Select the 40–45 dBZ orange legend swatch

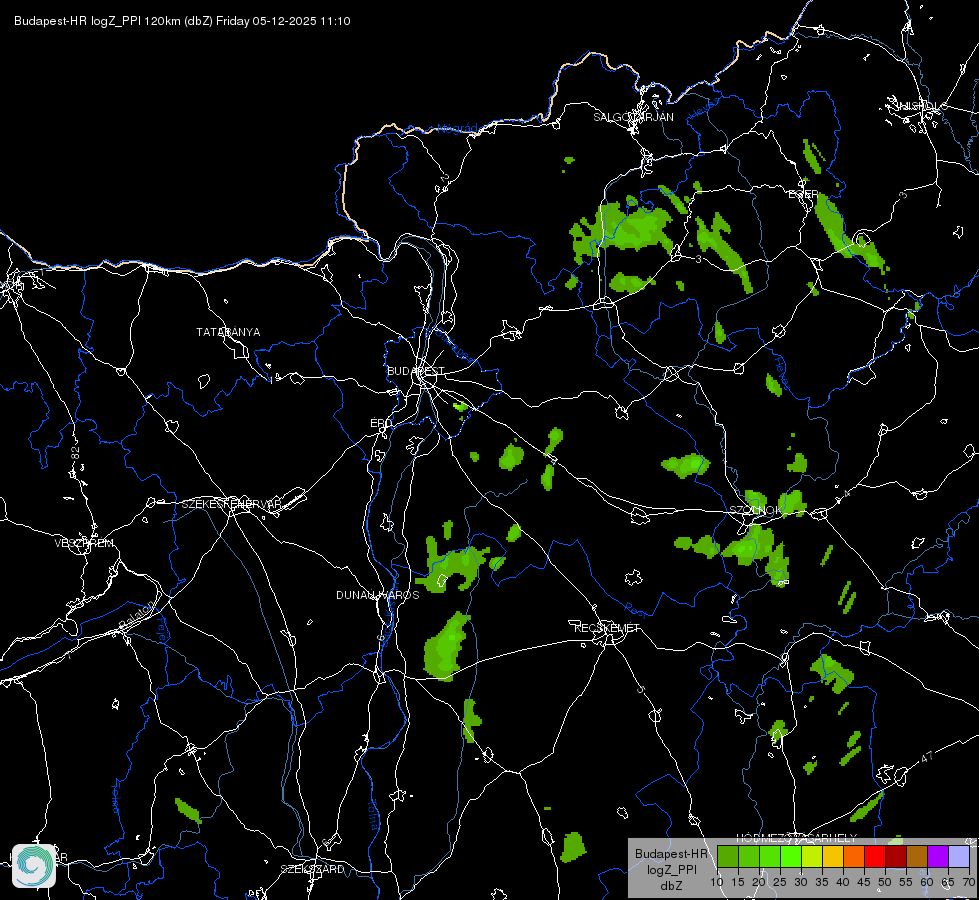[854, 856]
